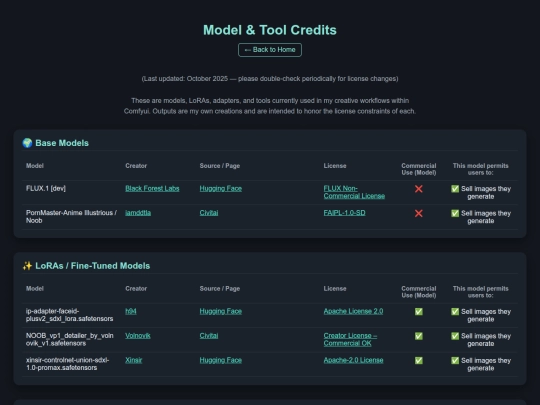This screenshot has height=405, width=540.
Task: Click Creator column header in LoRAs table
Action: tap(136, 289)
